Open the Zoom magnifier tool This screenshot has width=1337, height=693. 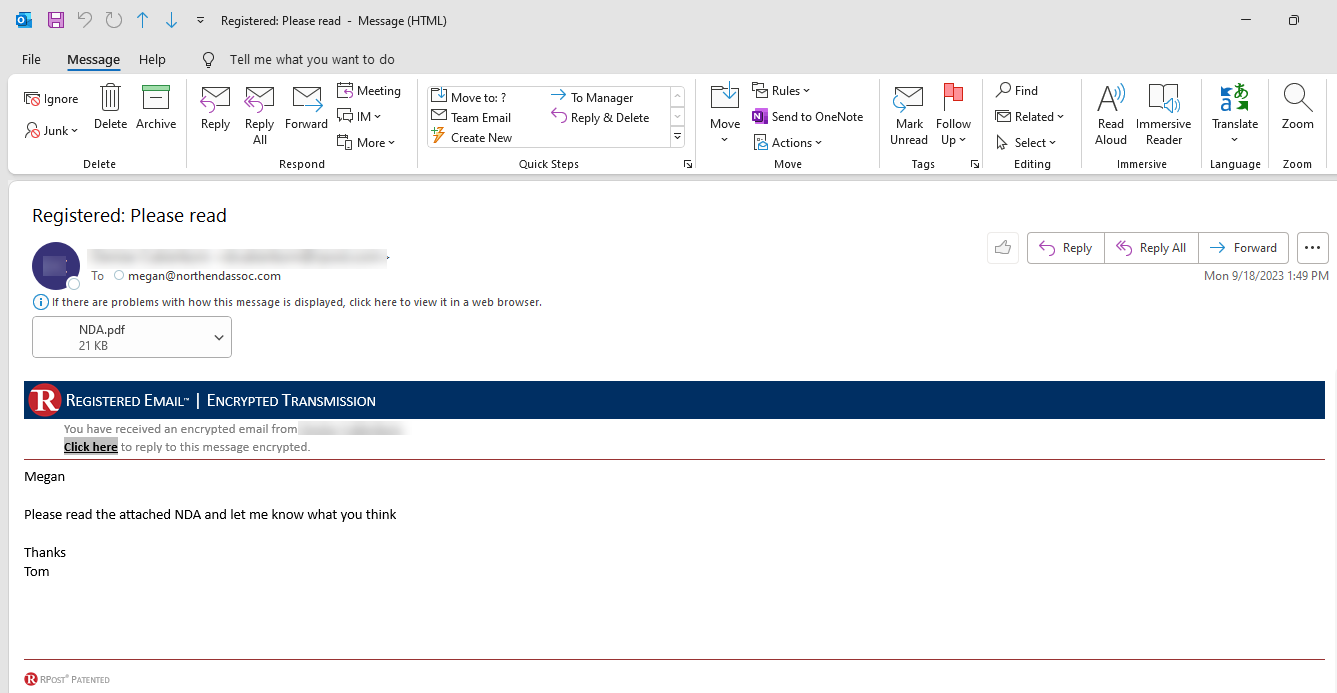(x=1298, y=108)
